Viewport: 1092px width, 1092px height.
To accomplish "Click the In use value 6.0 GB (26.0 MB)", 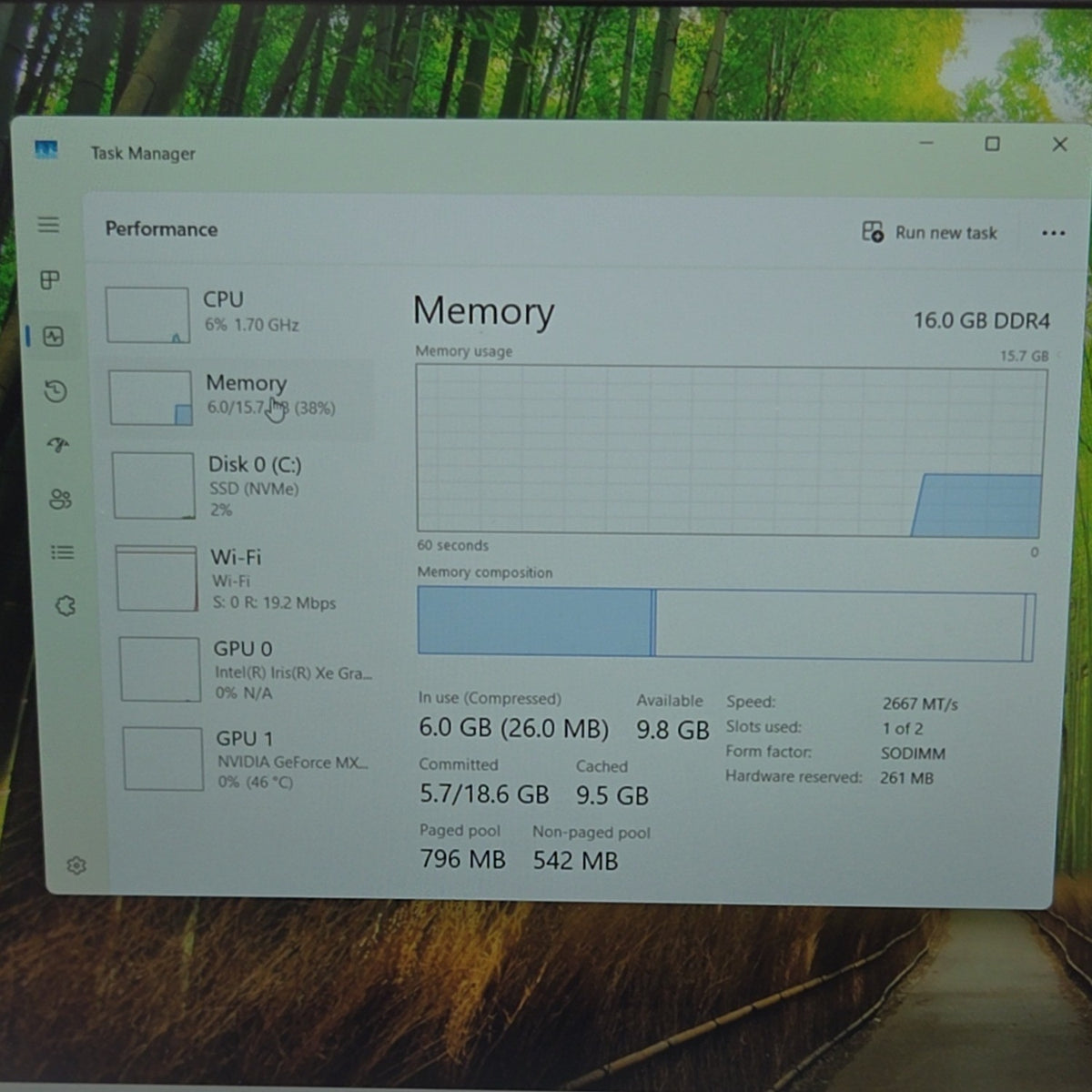I will click(514, 729).
